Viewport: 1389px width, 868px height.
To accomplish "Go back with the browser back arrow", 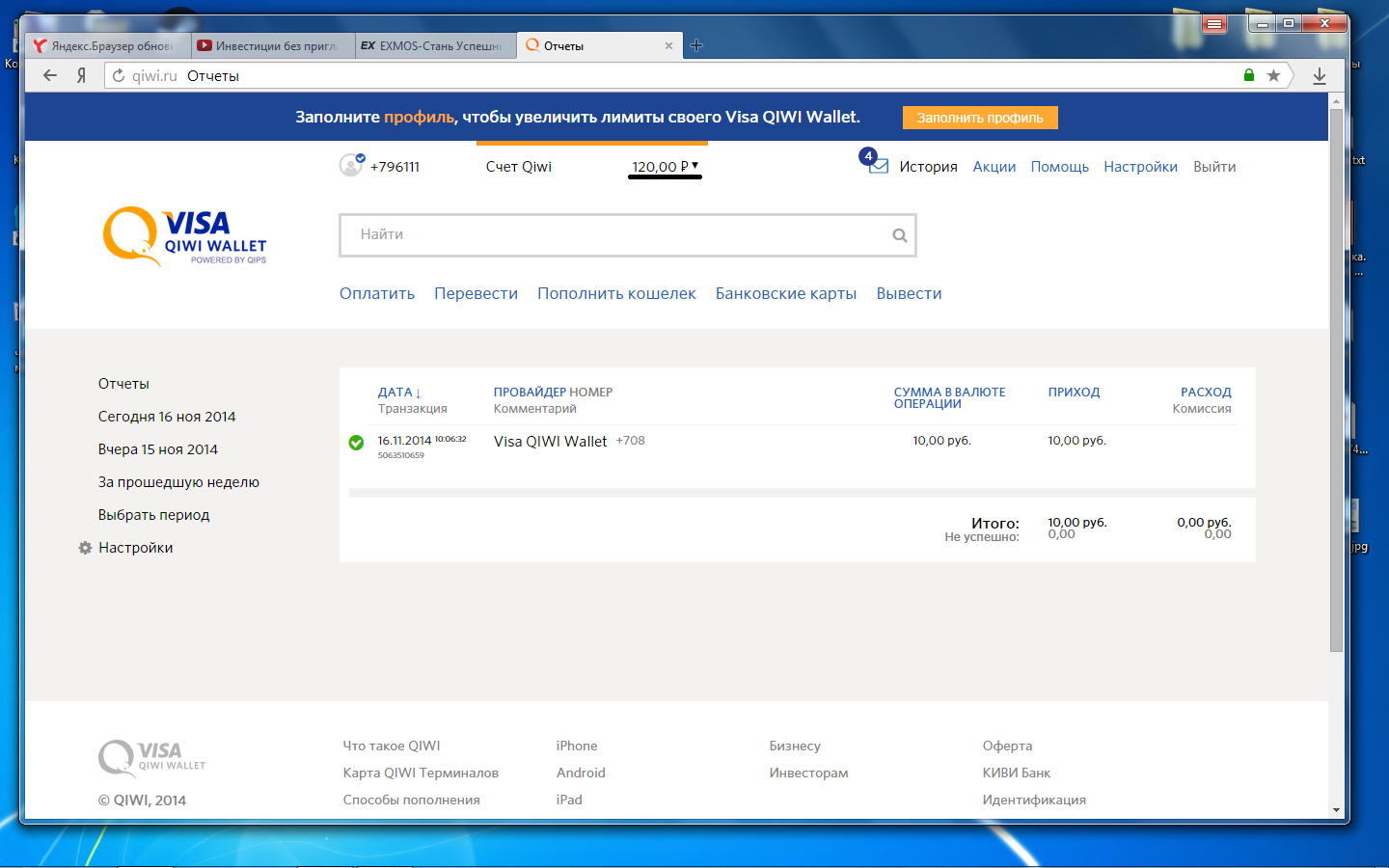I will coord(50,75).
